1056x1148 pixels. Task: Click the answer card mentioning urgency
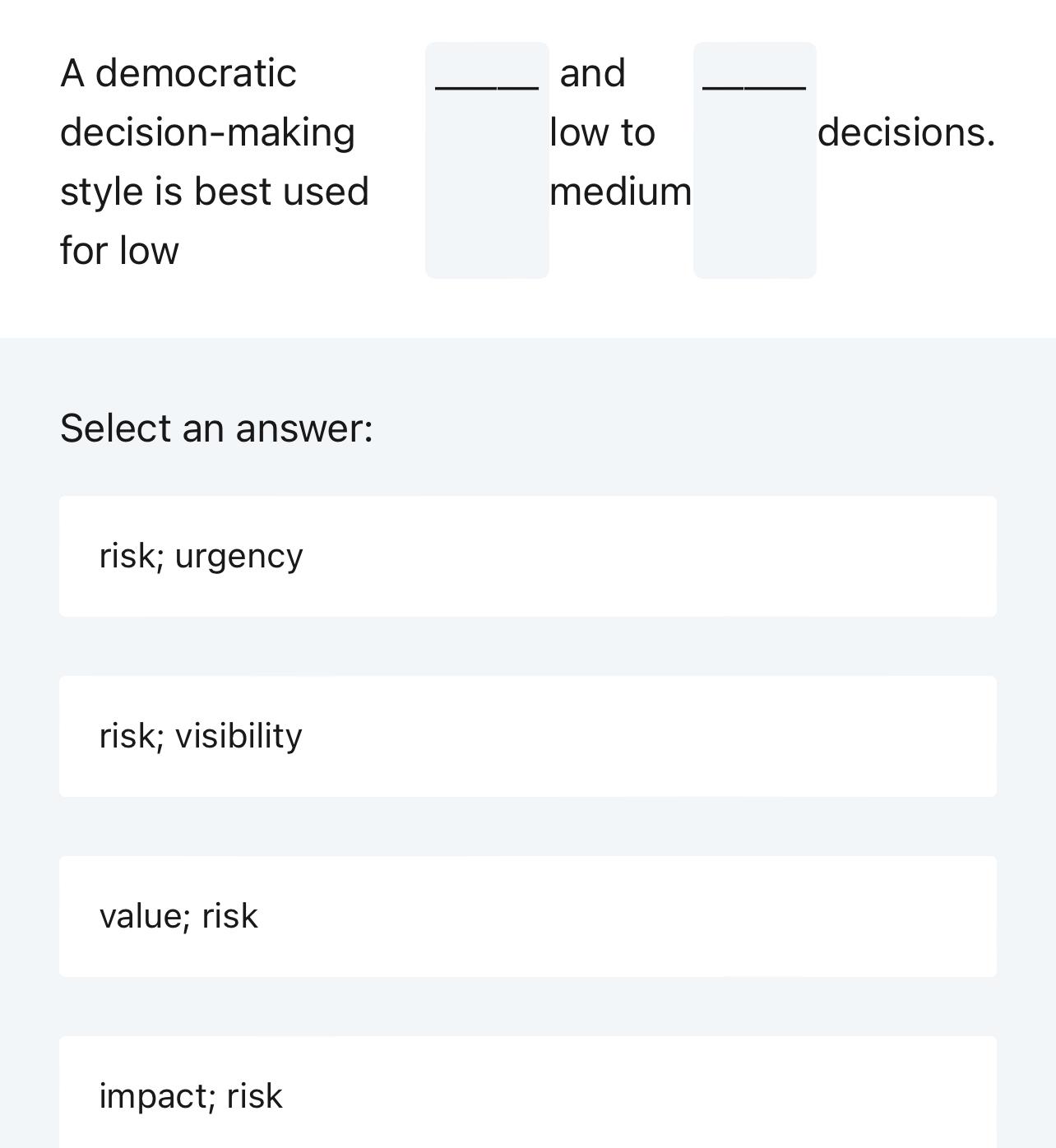click(x=526, y=555)
